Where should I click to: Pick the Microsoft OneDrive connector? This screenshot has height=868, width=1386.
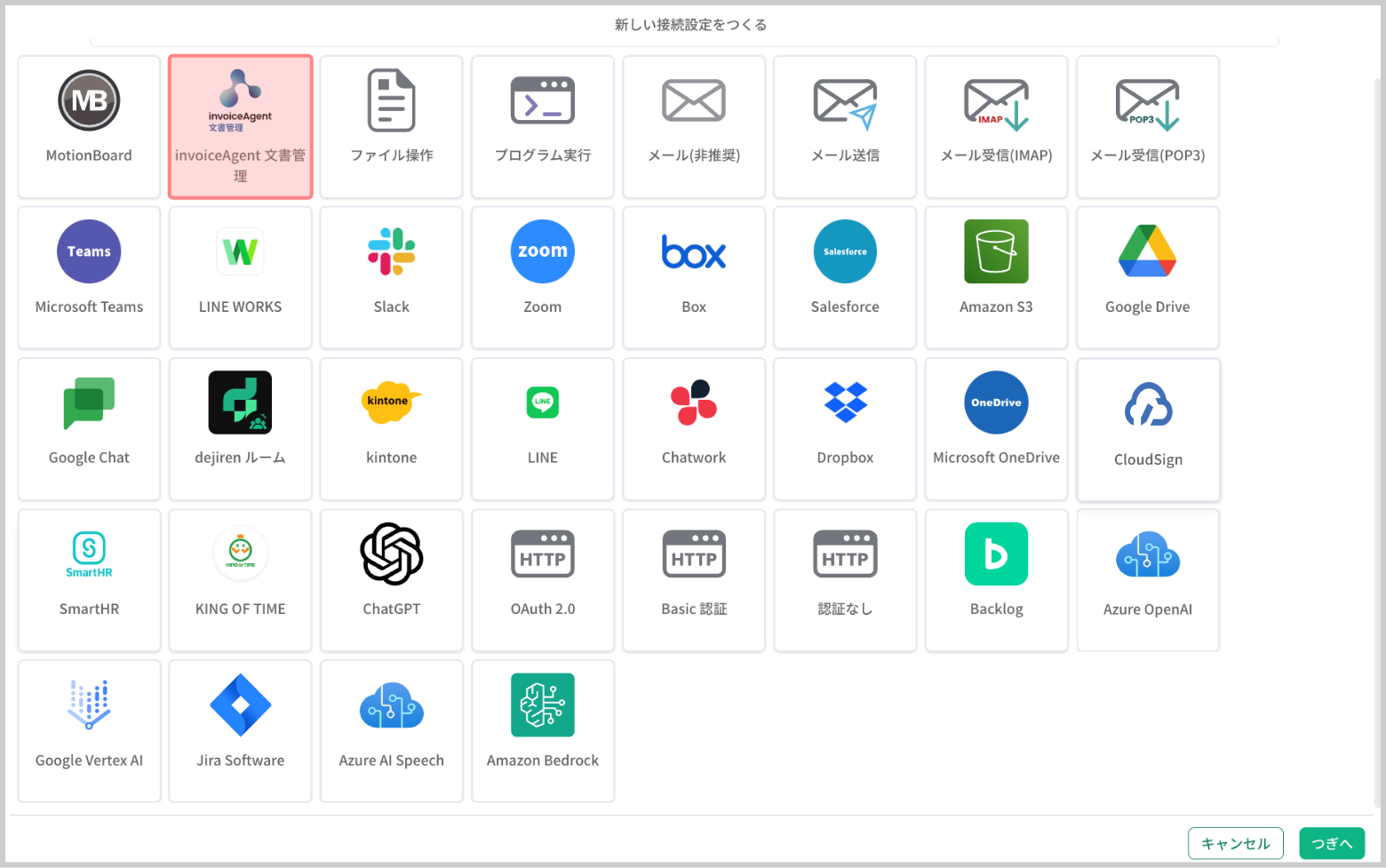pyautogui.click(x=996, y=429)
